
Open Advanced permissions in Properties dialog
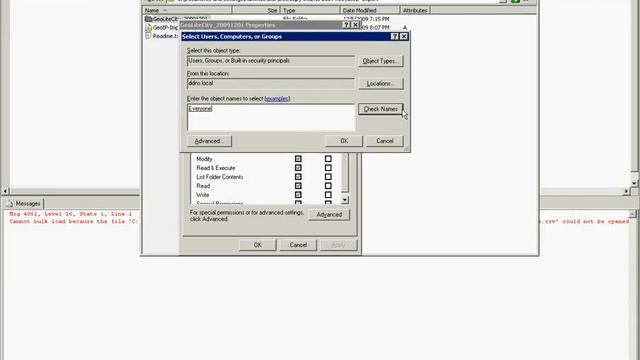click(329, 215)
